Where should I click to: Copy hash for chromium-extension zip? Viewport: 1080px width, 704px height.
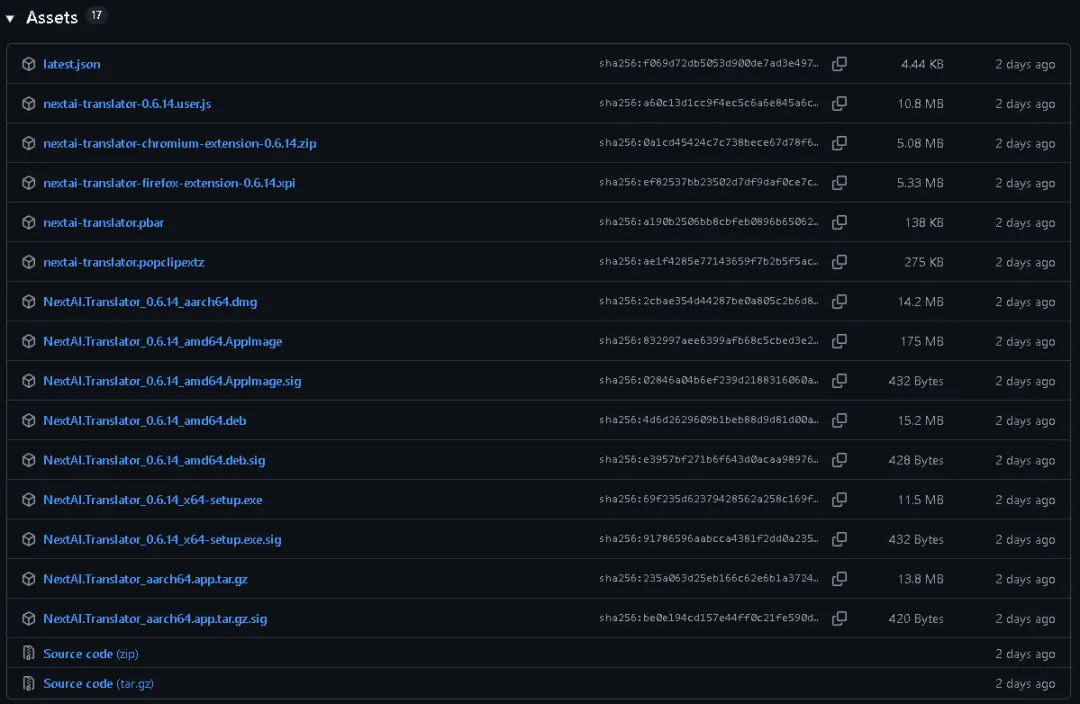pyautogui.click(x=839, y=143)
